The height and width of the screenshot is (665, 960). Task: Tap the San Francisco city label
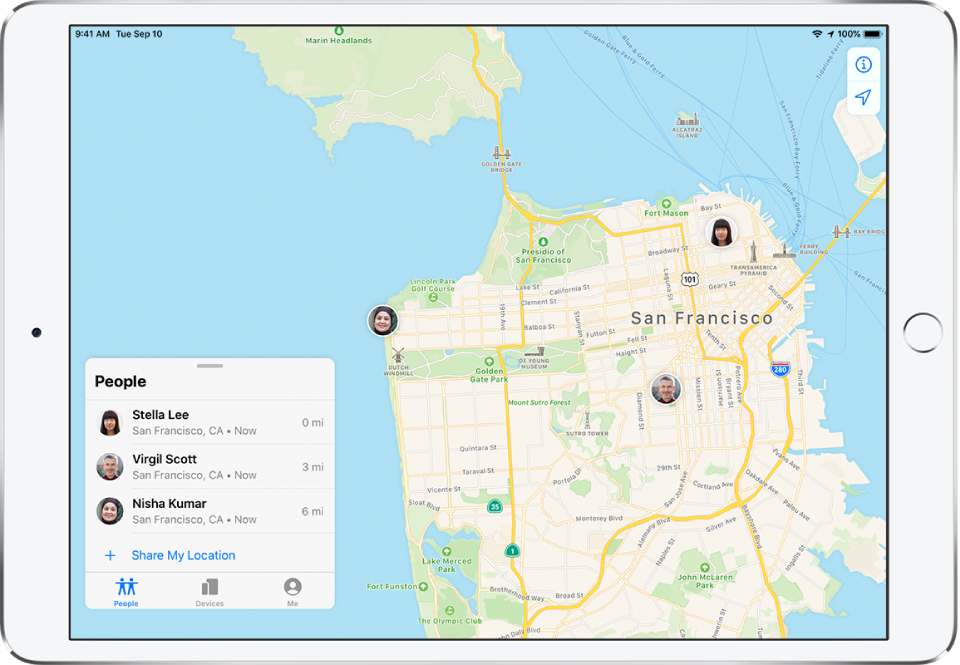702,318
